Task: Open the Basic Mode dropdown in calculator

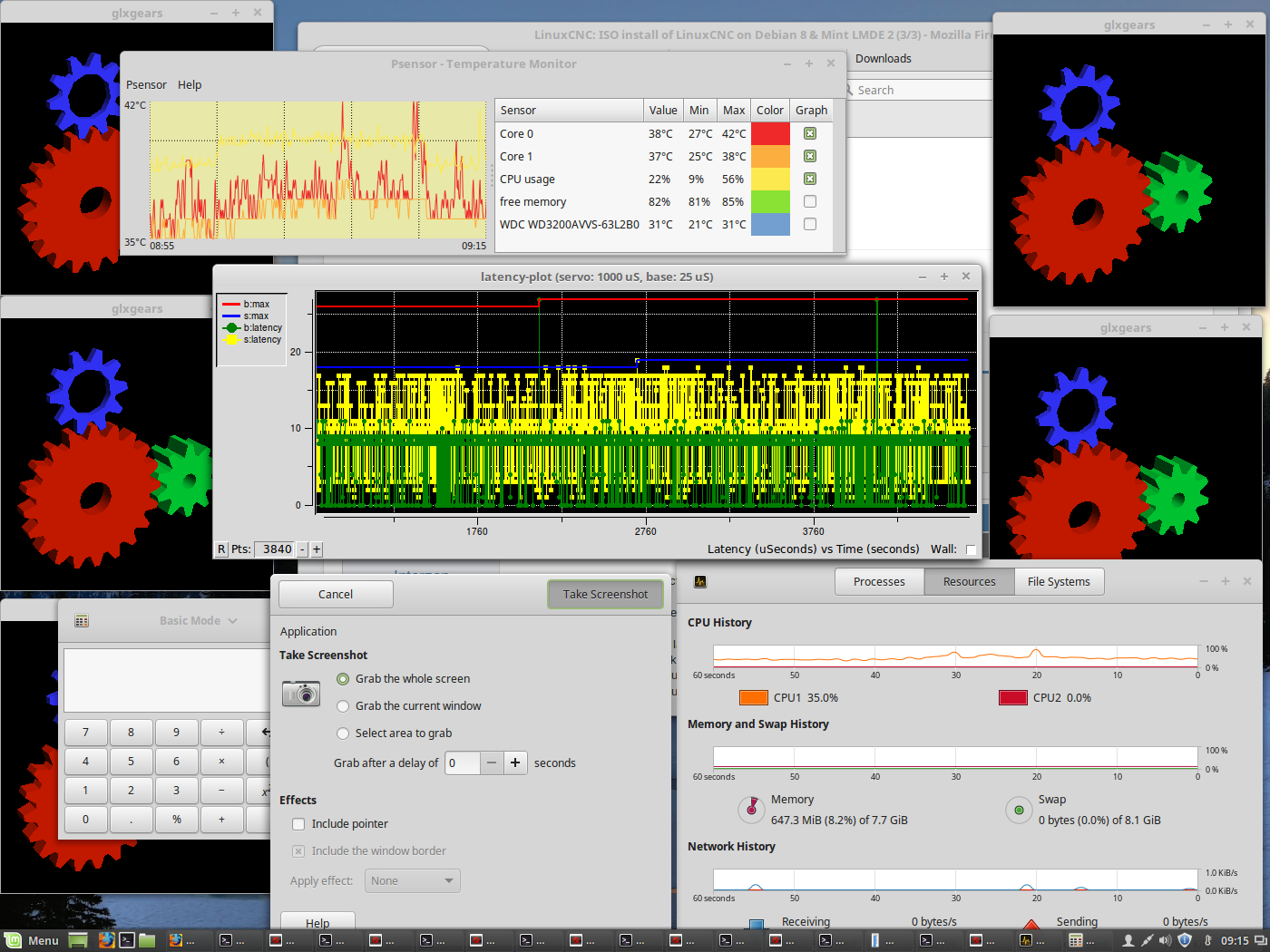Action: click(198, 621)
